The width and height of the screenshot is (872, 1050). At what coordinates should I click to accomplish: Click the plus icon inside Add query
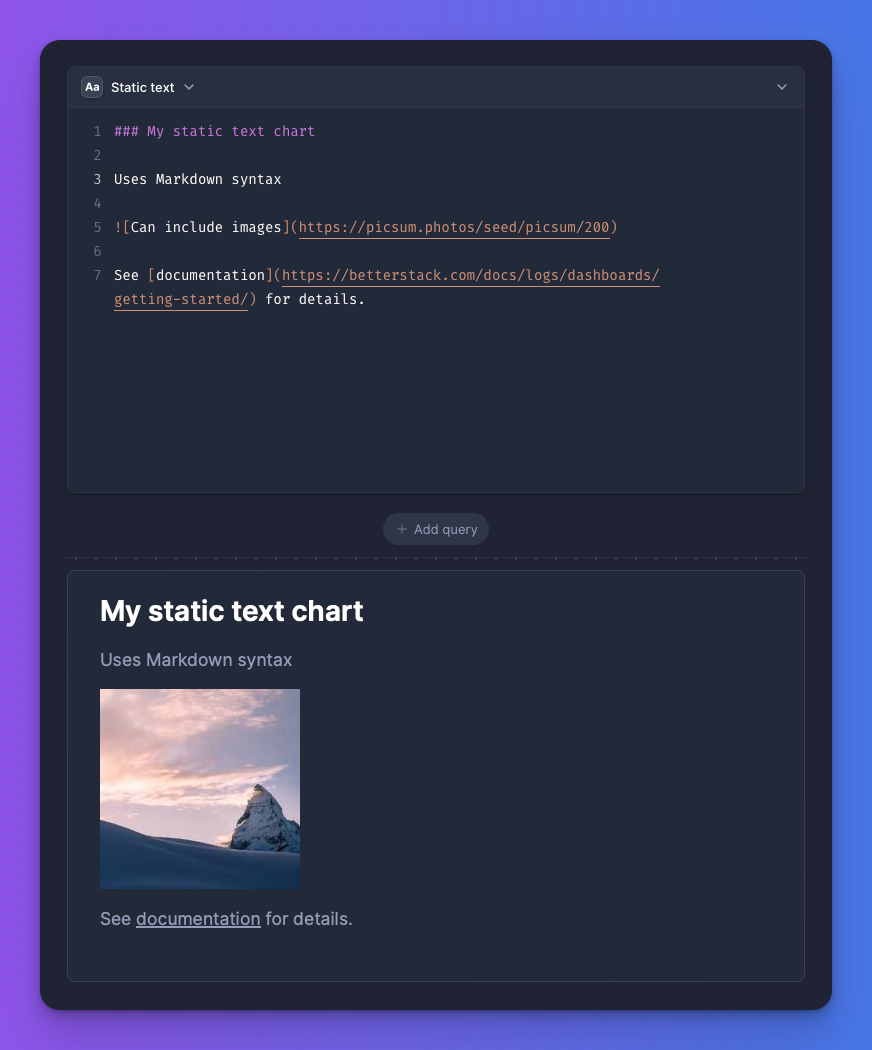(400, 529)
